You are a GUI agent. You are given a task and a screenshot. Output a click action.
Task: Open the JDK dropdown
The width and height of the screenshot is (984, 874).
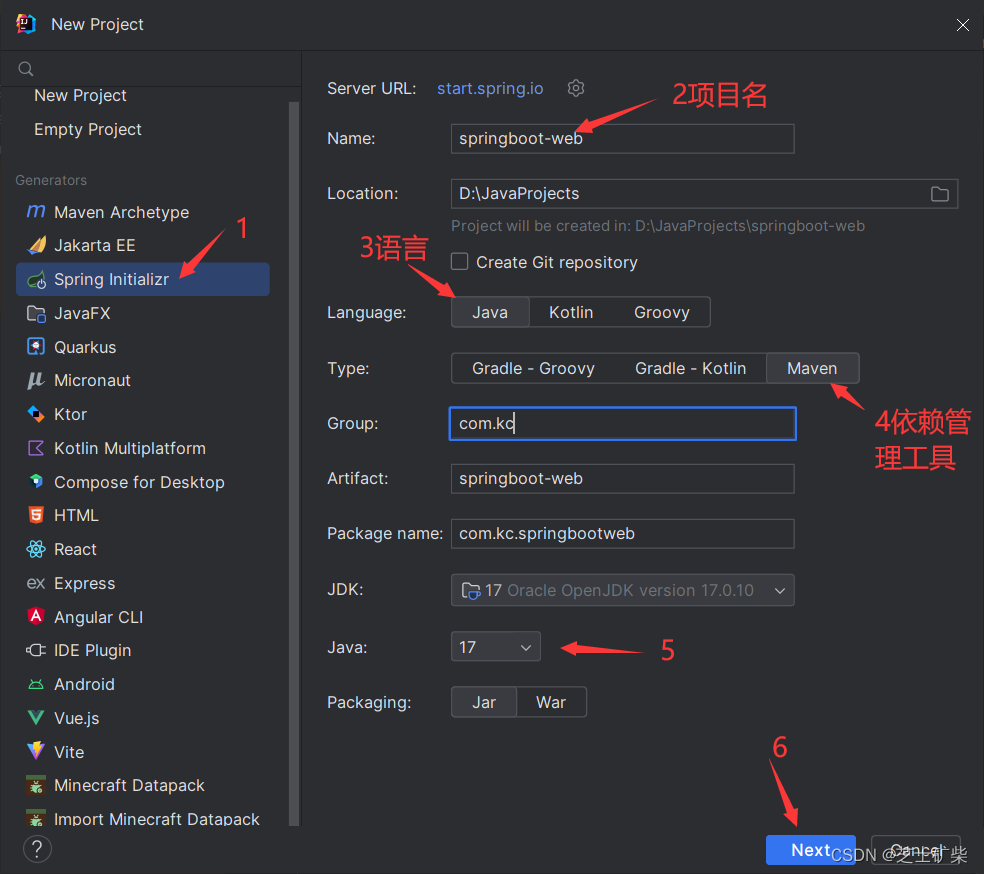[623, 590]
